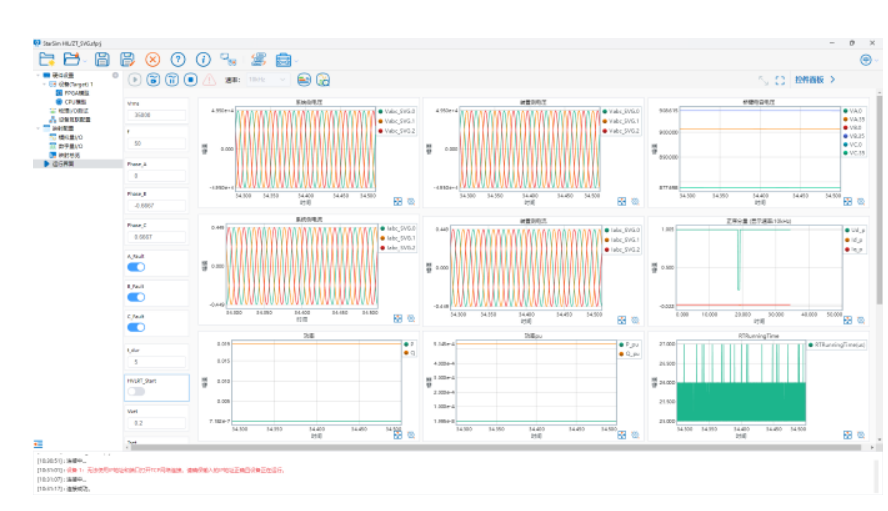The height and width of the screenshot is (511, 888).
Task: Click the Vrms input field
Action: pyautogui.click(x=158, y=115)
